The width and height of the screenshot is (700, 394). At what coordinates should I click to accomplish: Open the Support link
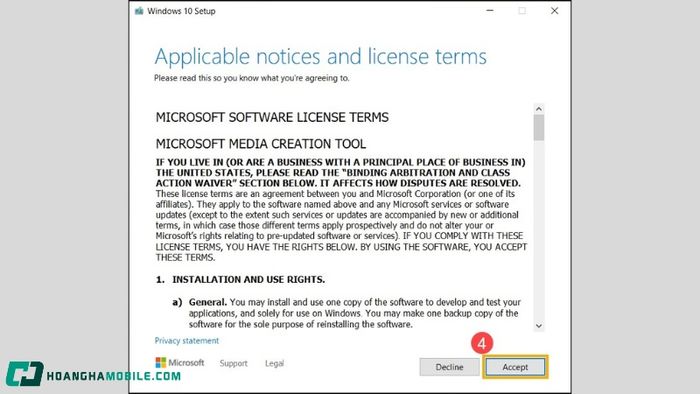[x=233, y=363]
